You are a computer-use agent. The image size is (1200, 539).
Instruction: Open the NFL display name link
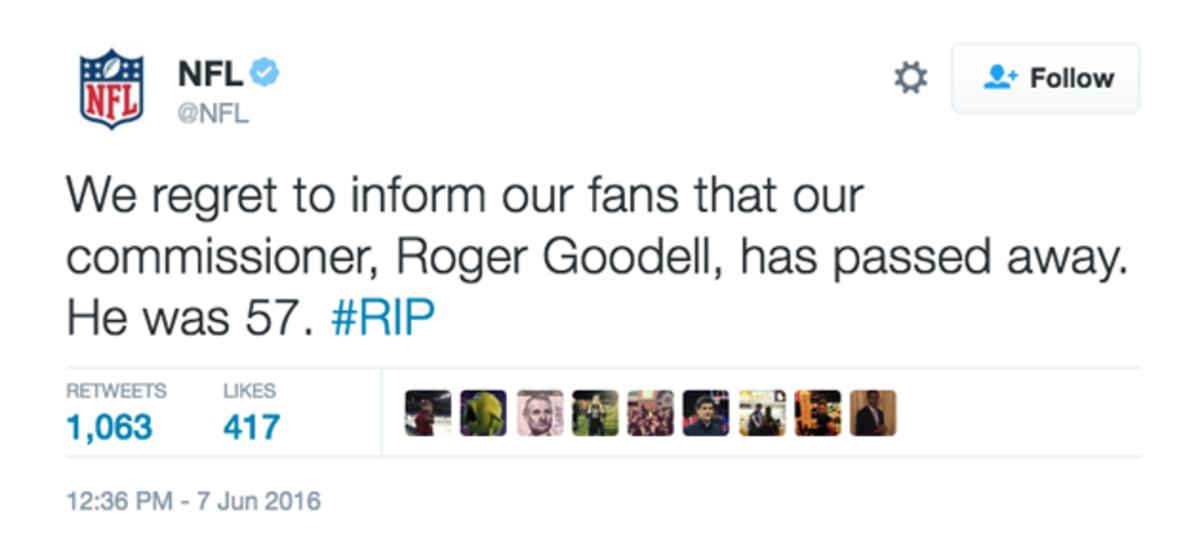[x=210, y=73]
